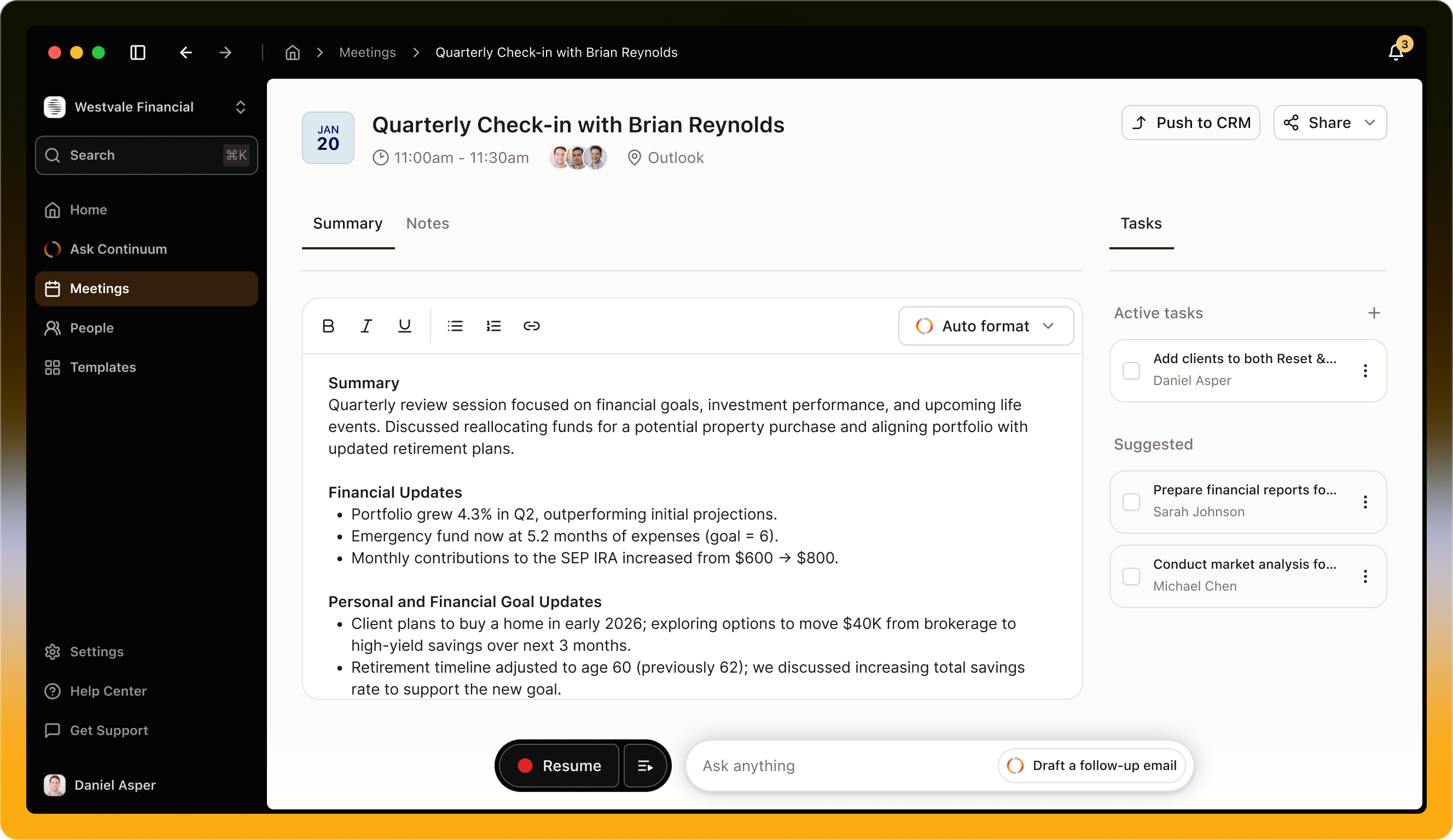1453x840 pixels.
Task: Click the notification bell icon
Action: 1396,52
